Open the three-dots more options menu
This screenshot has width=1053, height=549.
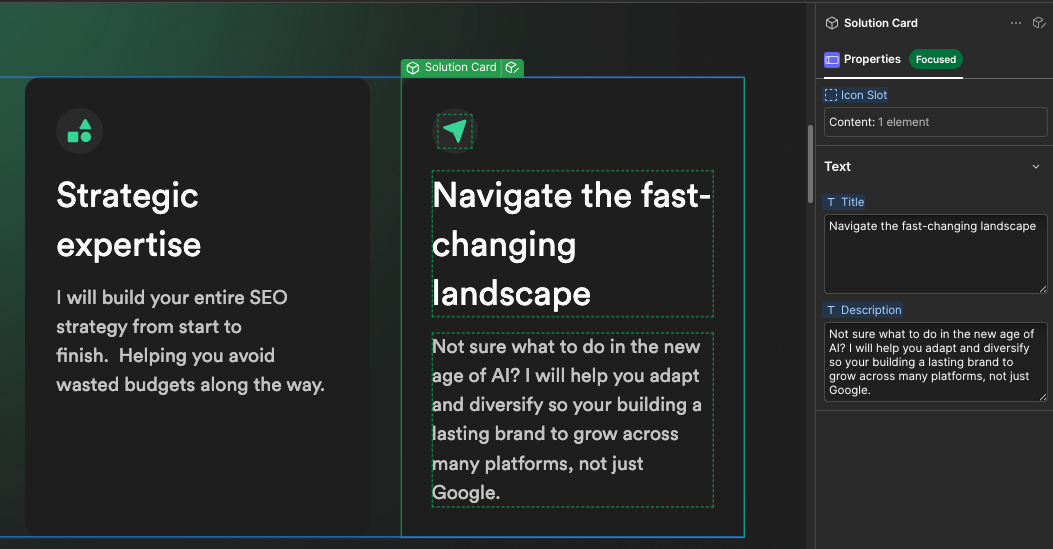[x=1015, y=23]
